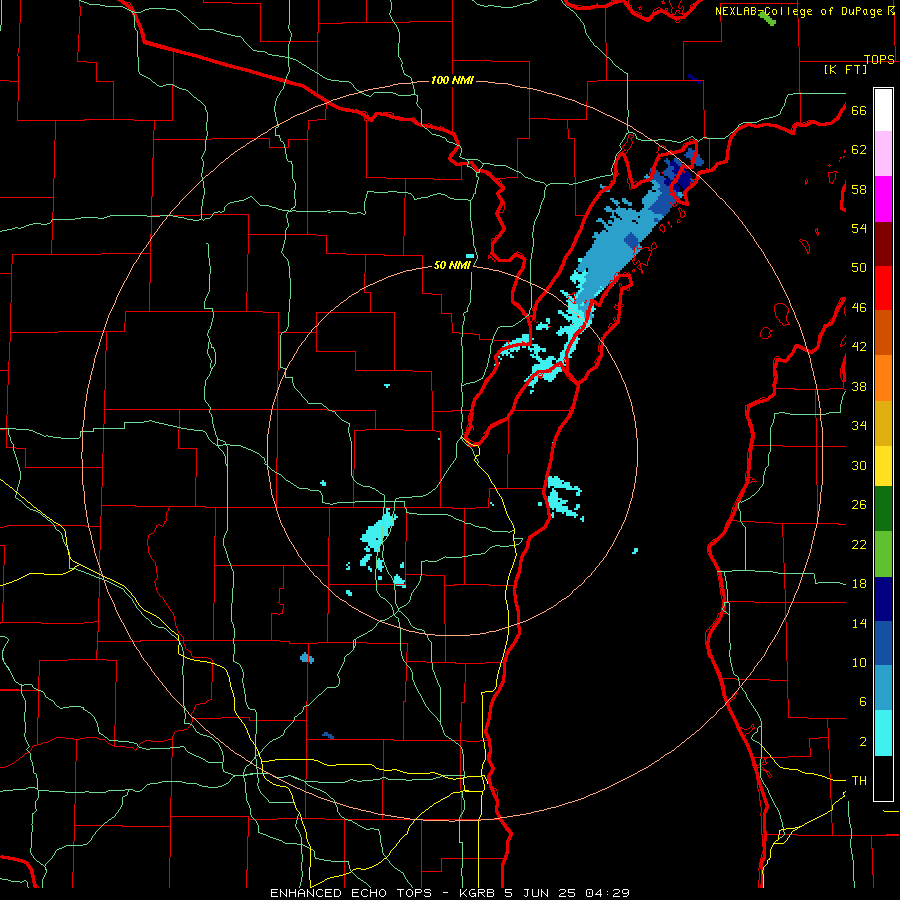Click the legend value '10'
Viewport: 900px width, 900px height.
[x=859, y=662]
